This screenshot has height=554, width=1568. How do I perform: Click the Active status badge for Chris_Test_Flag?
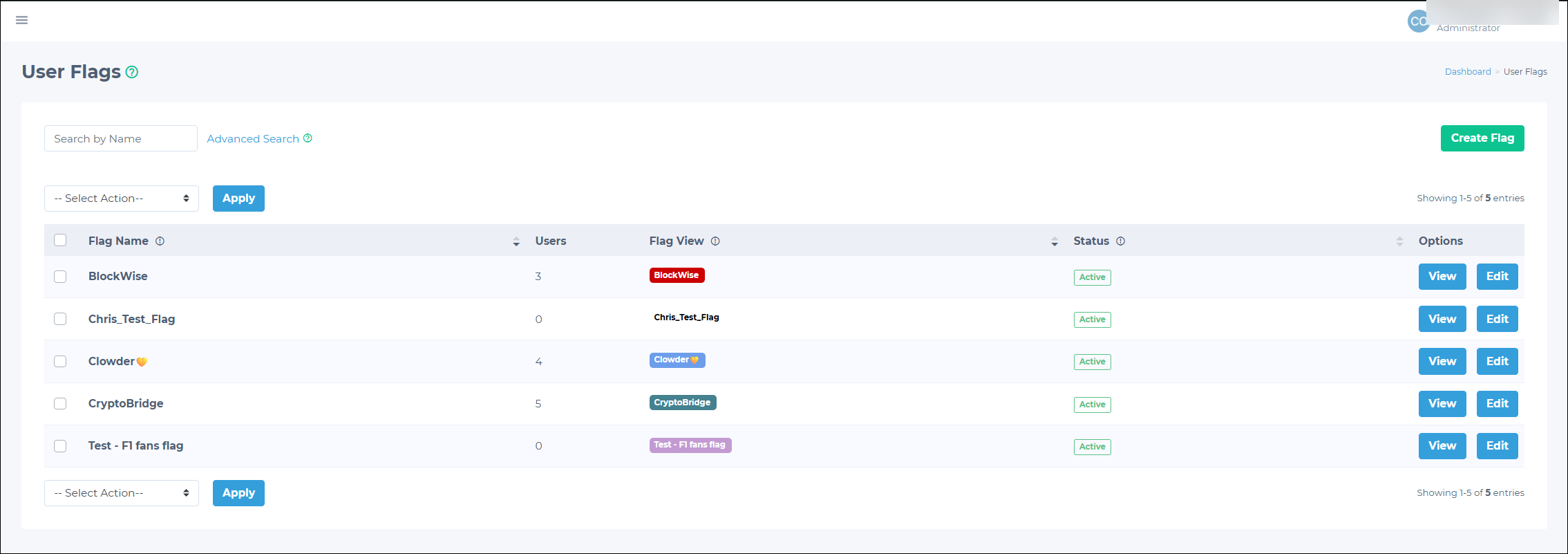point(1092,320)
